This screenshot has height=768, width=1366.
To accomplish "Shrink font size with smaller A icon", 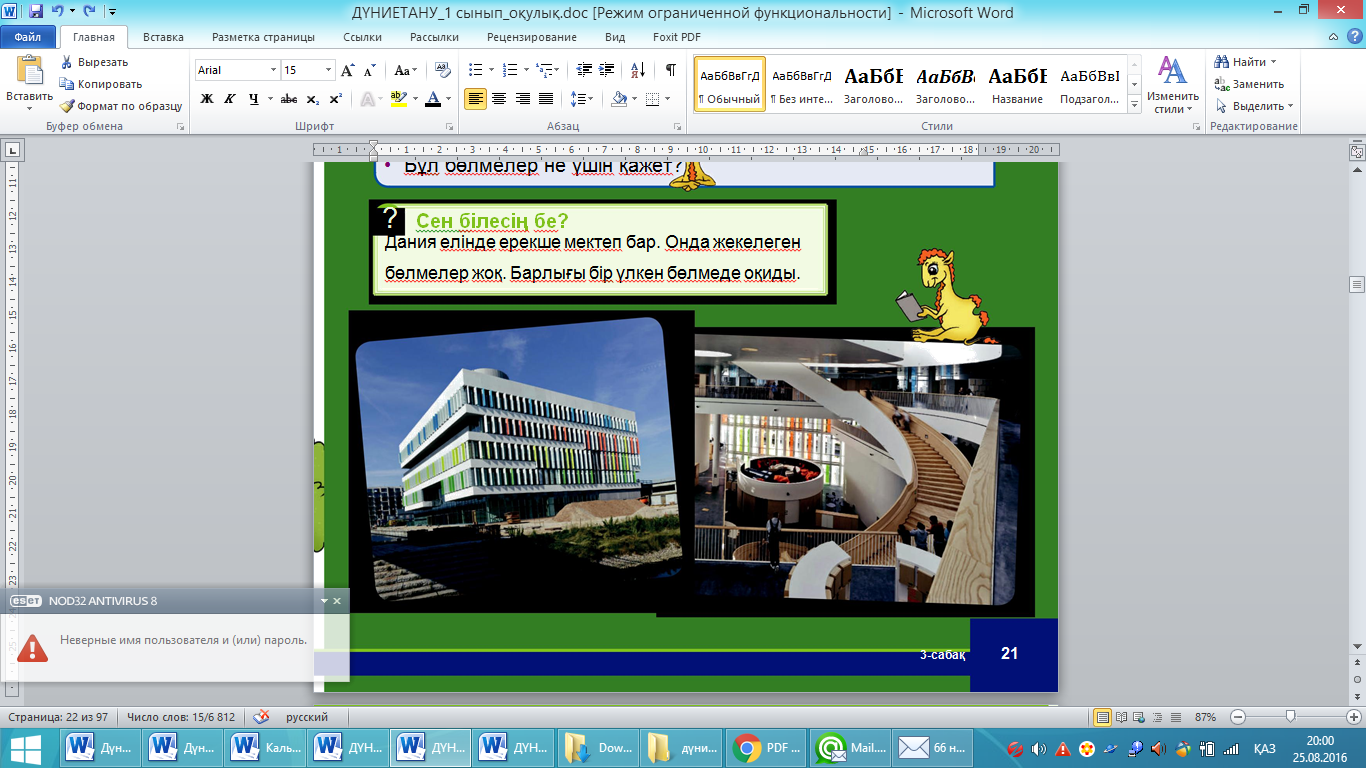I will click(x=369, y=70).
